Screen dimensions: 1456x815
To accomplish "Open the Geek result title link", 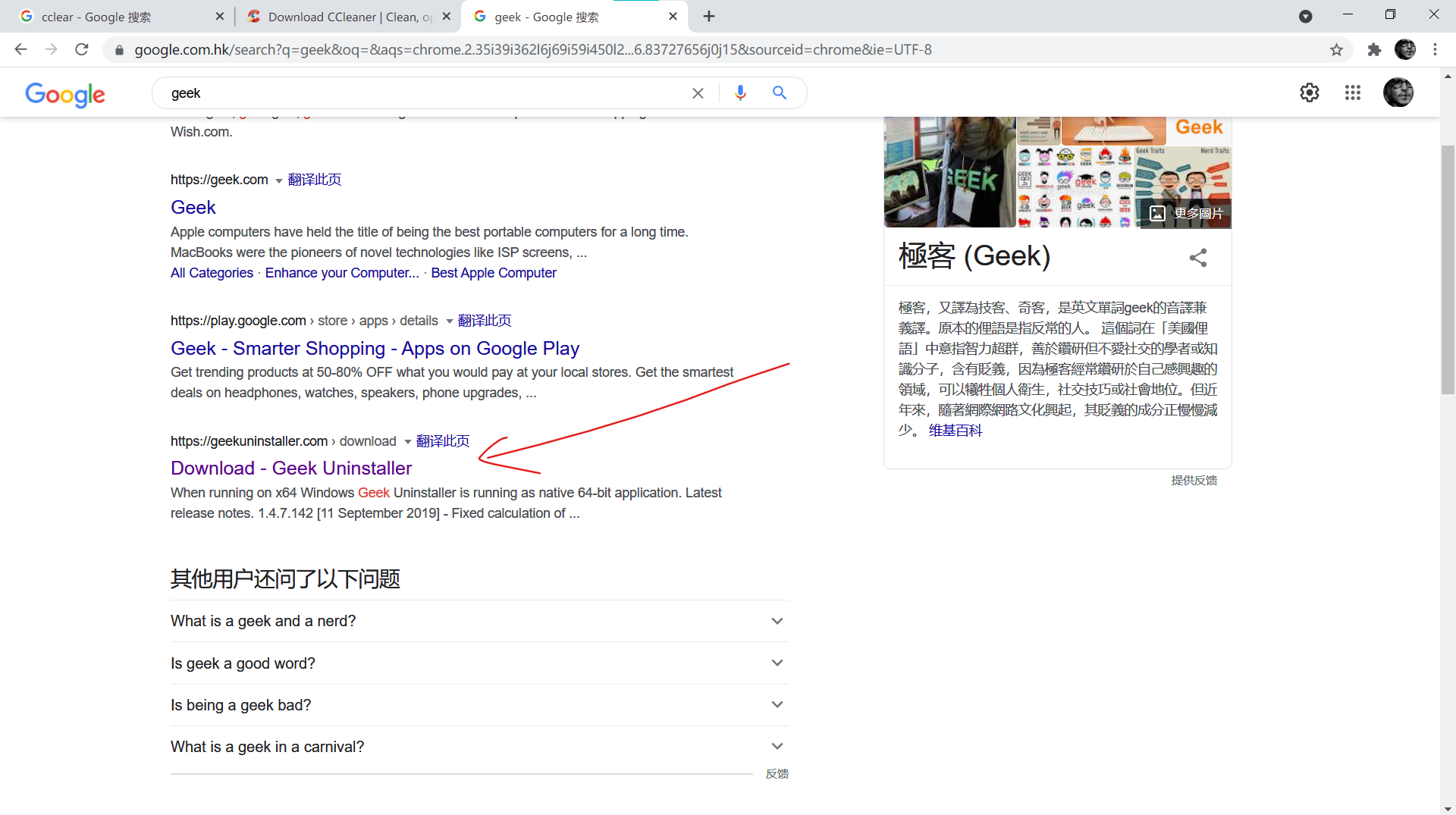I will coord(193,207).
